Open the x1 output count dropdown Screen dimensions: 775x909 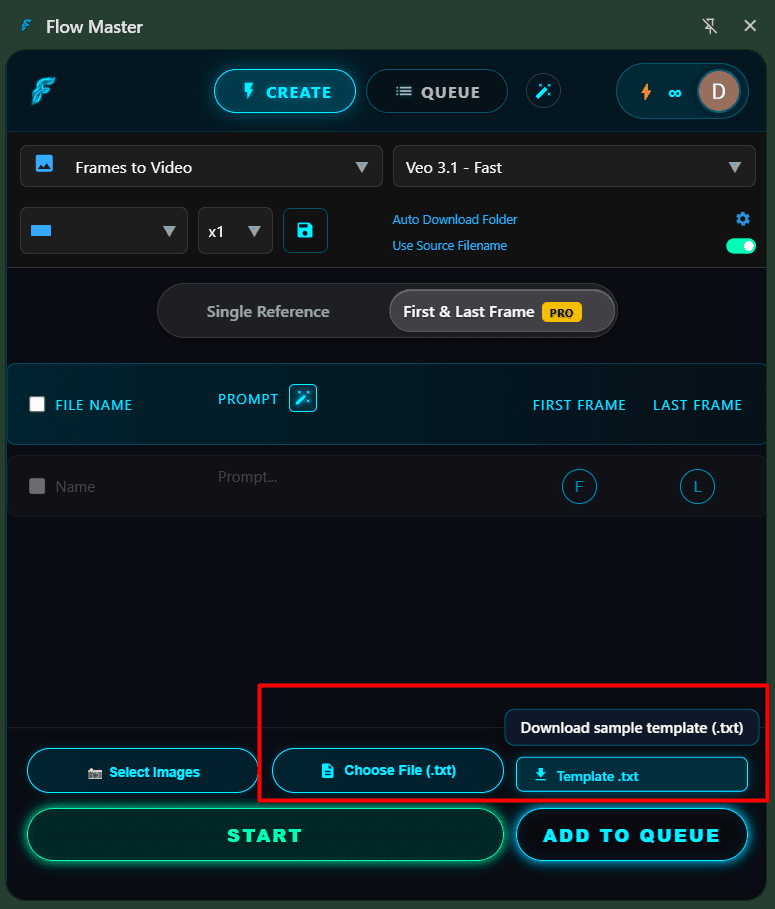[x=235, y=231]
